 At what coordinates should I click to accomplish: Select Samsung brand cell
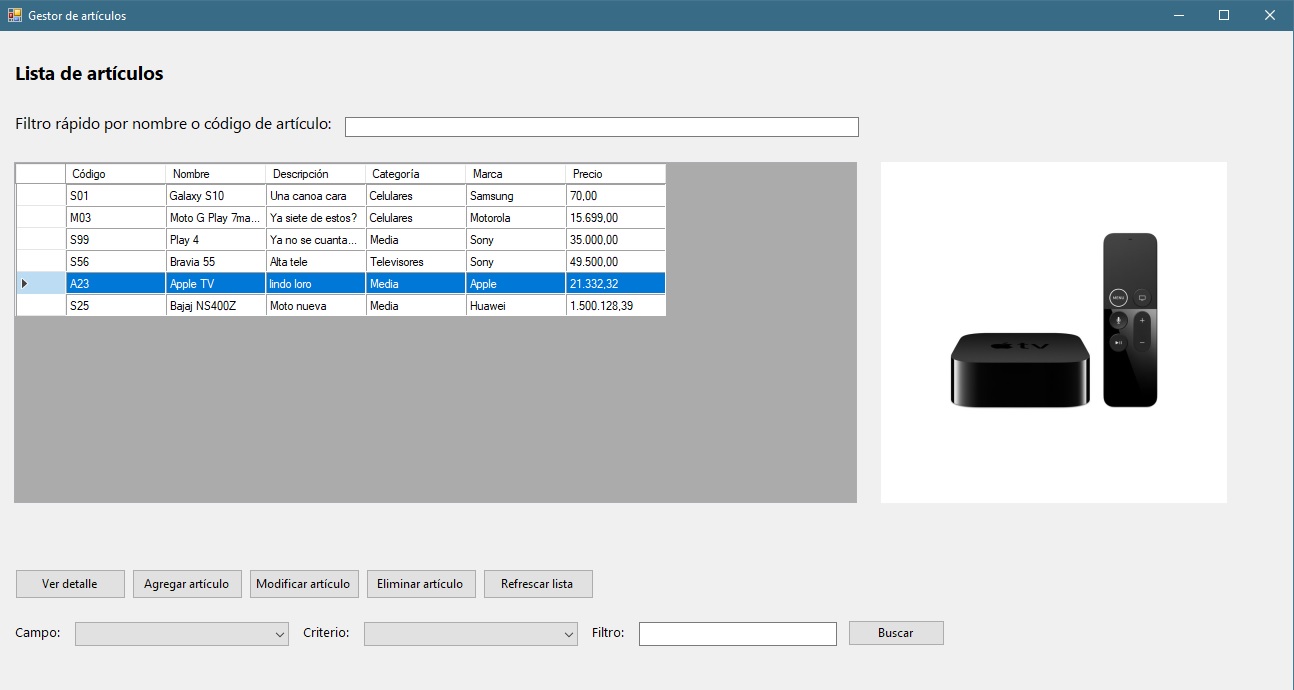pos(516,196)
